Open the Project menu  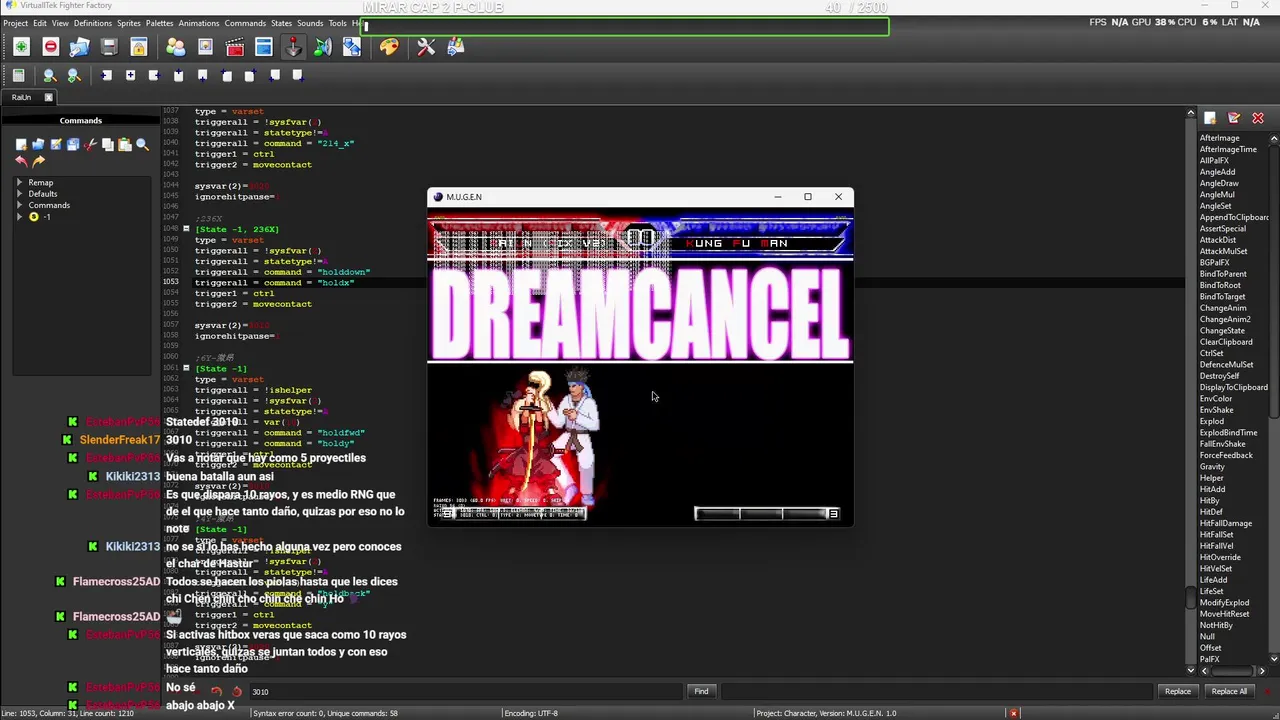click(15, 23)
